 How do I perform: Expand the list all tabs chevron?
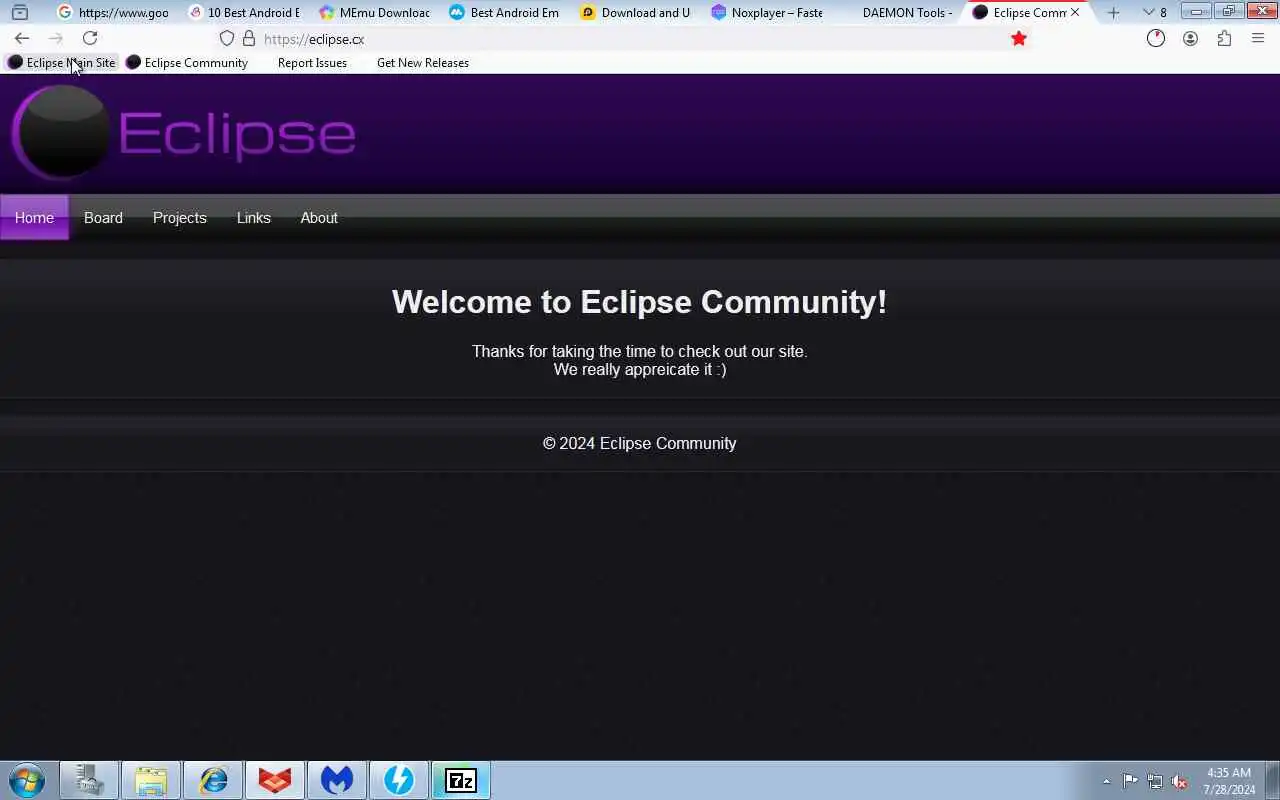click(1149, 13)
